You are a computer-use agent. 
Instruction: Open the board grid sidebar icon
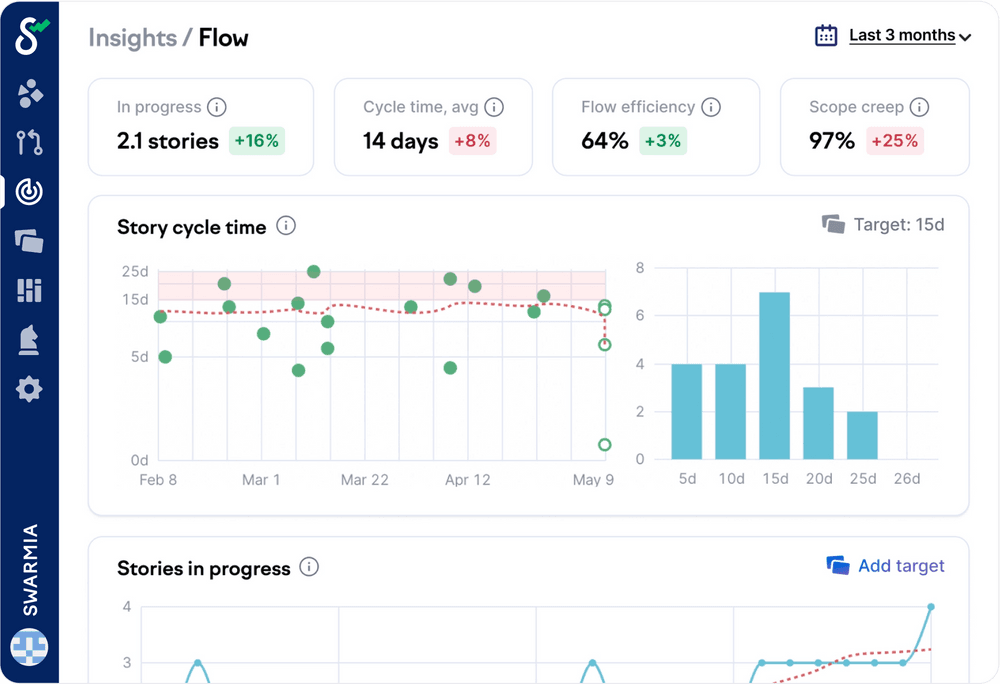30,290
